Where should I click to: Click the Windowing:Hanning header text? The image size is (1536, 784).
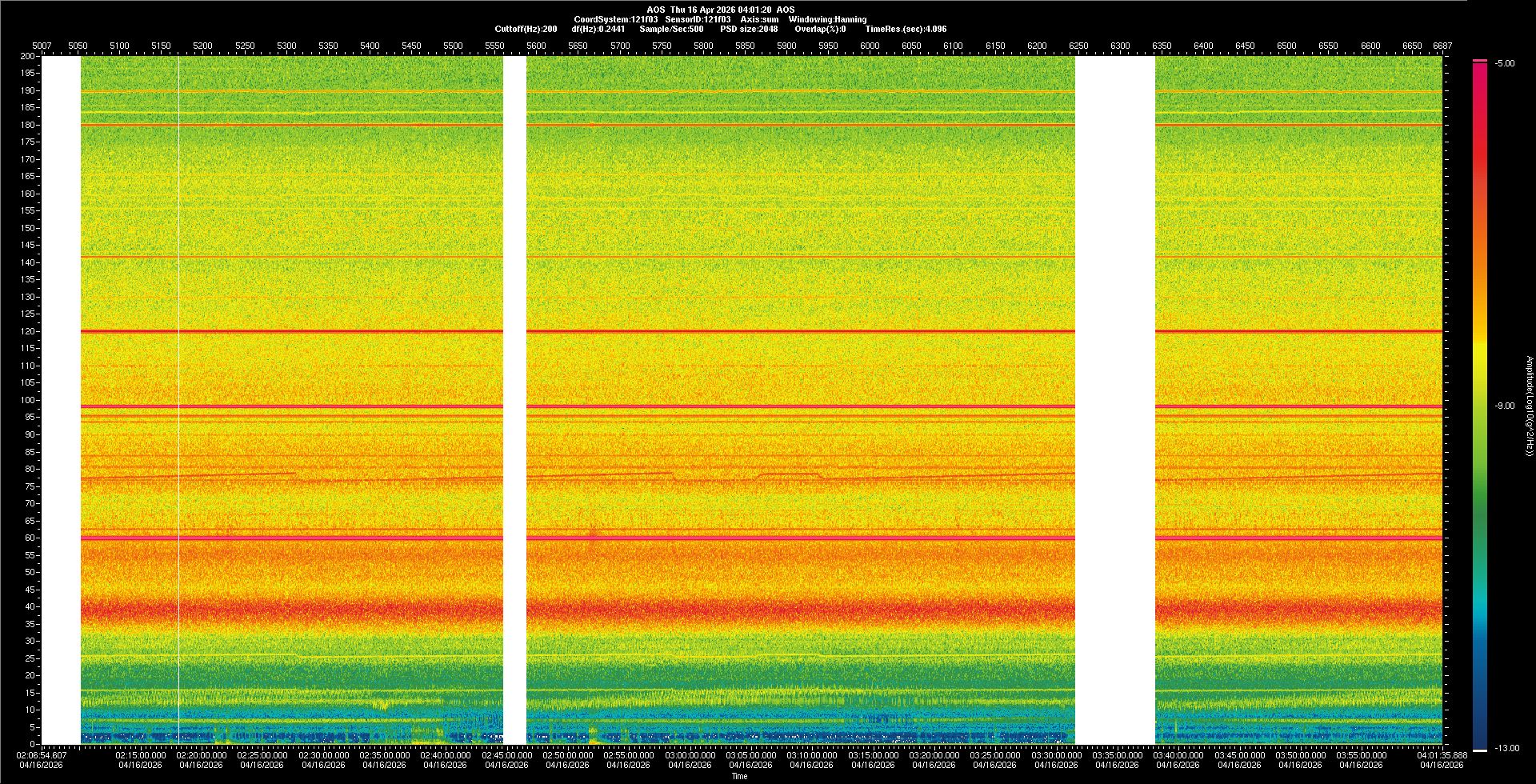coord(827,19)
